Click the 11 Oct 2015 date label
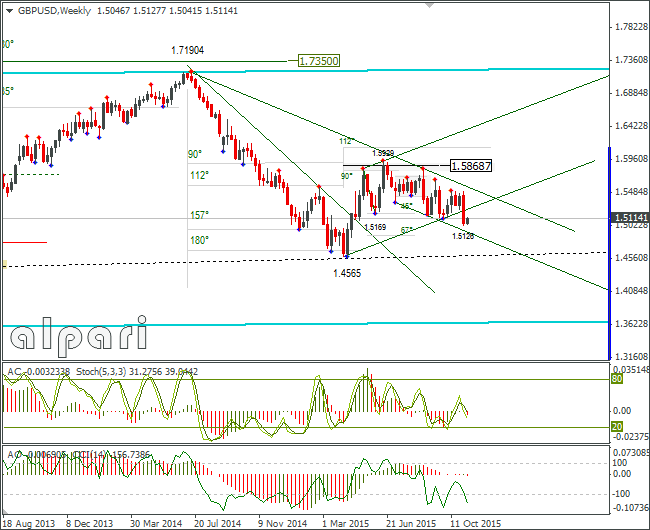This screenshot has height=530, width=650. 475,523
